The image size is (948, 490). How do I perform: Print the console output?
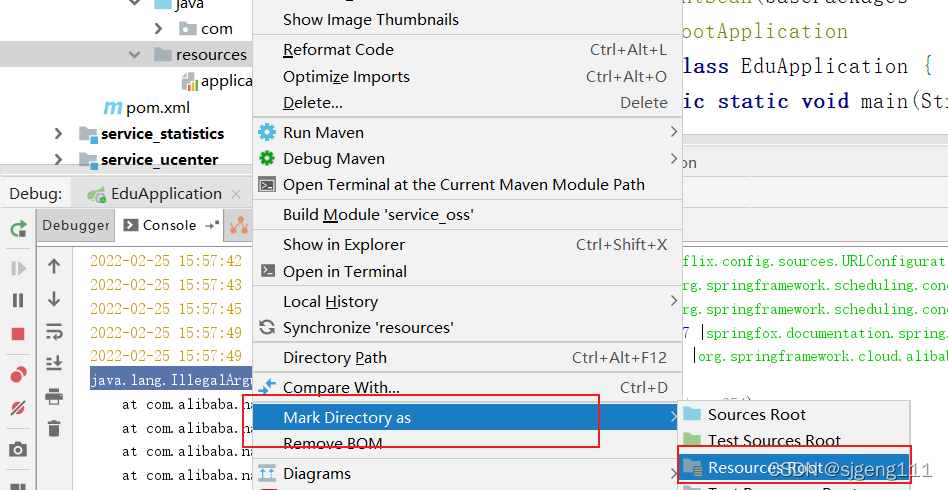[x=54, y=396]
